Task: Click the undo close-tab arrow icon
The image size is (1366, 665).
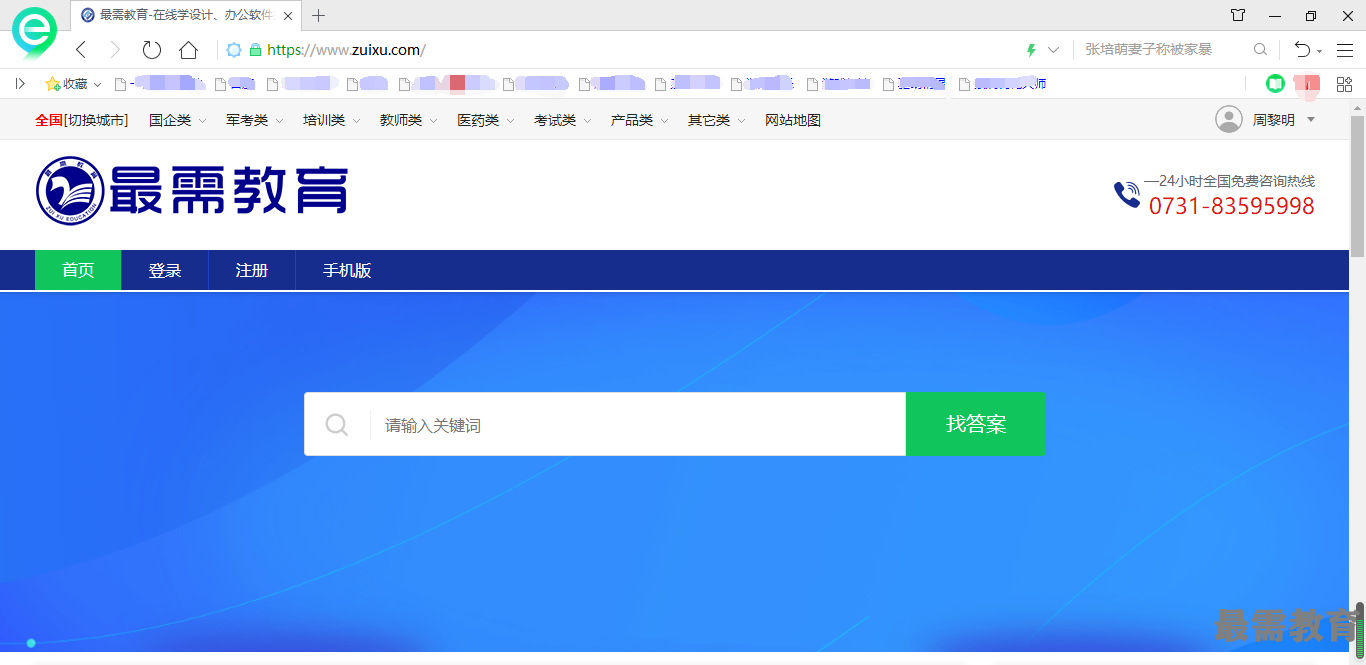Action: (x=1302, y=50)
